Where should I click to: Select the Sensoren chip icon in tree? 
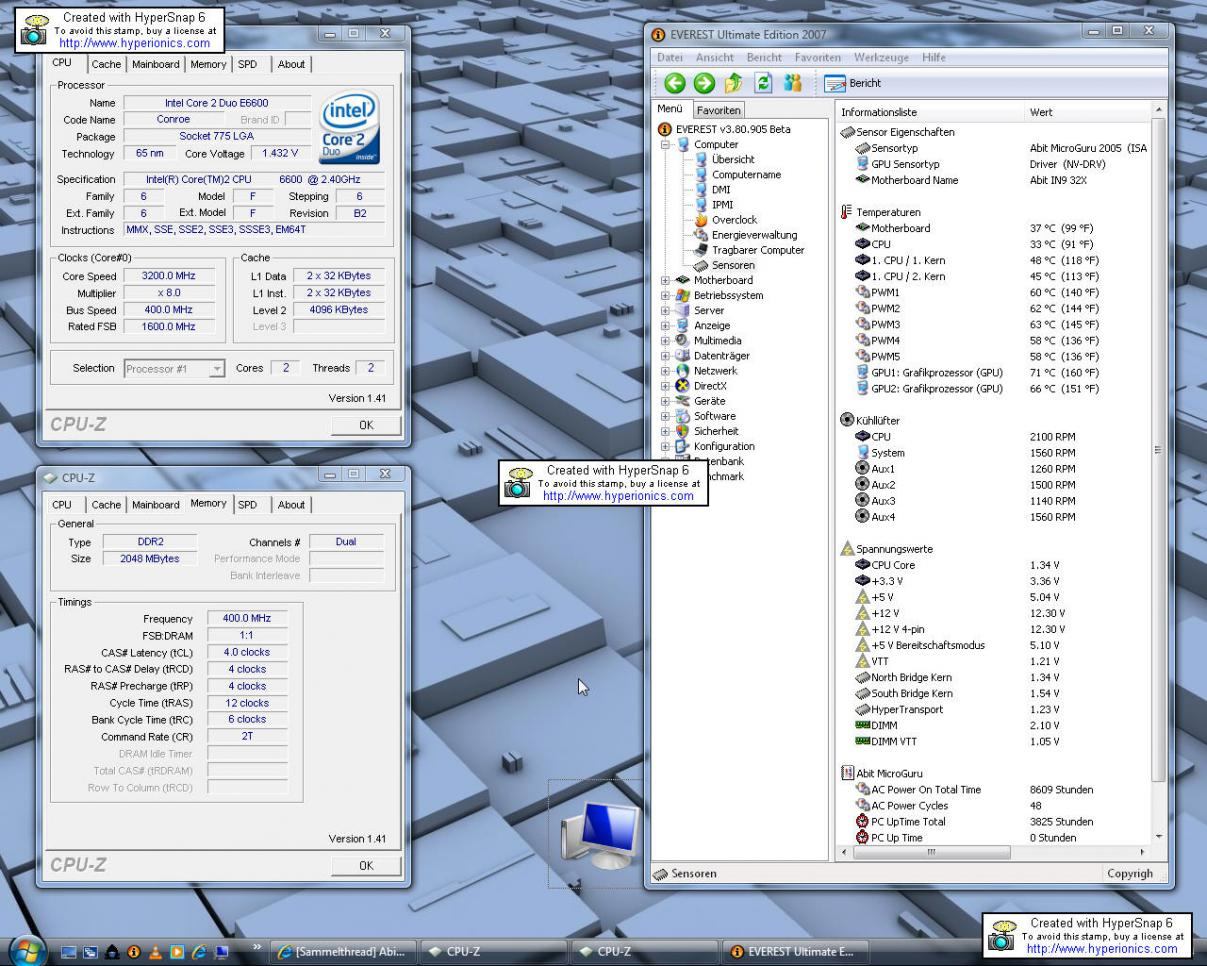(x=701, y=265)
